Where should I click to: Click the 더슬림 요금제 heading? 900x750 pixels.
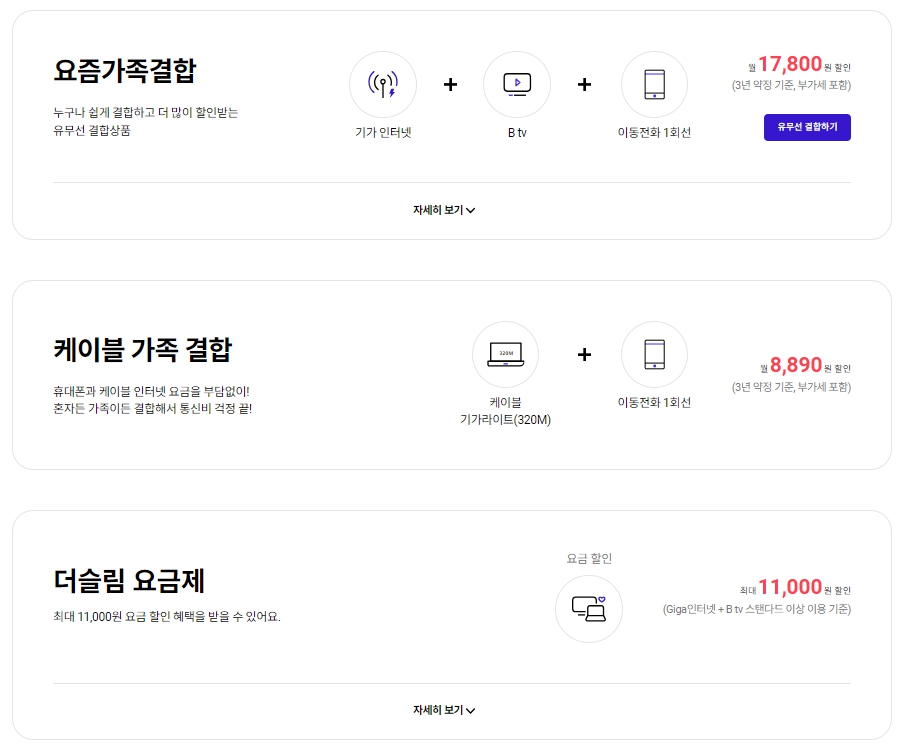coord(130,580)
